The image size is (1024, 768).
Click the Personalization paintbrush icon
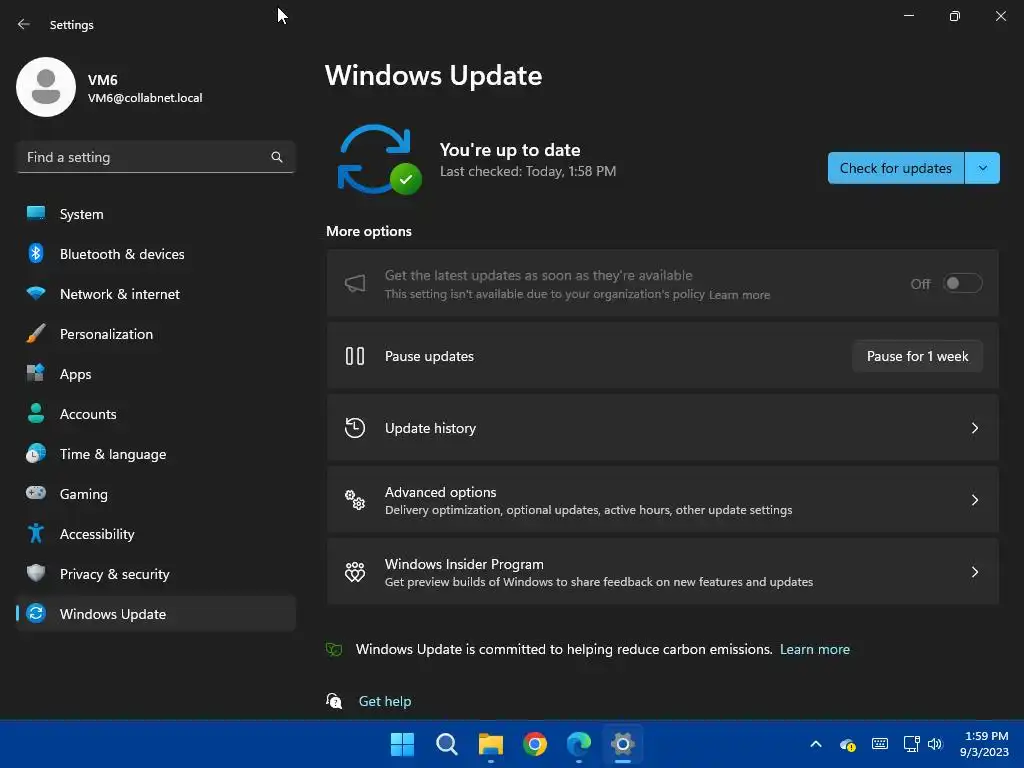coord(36,333)
